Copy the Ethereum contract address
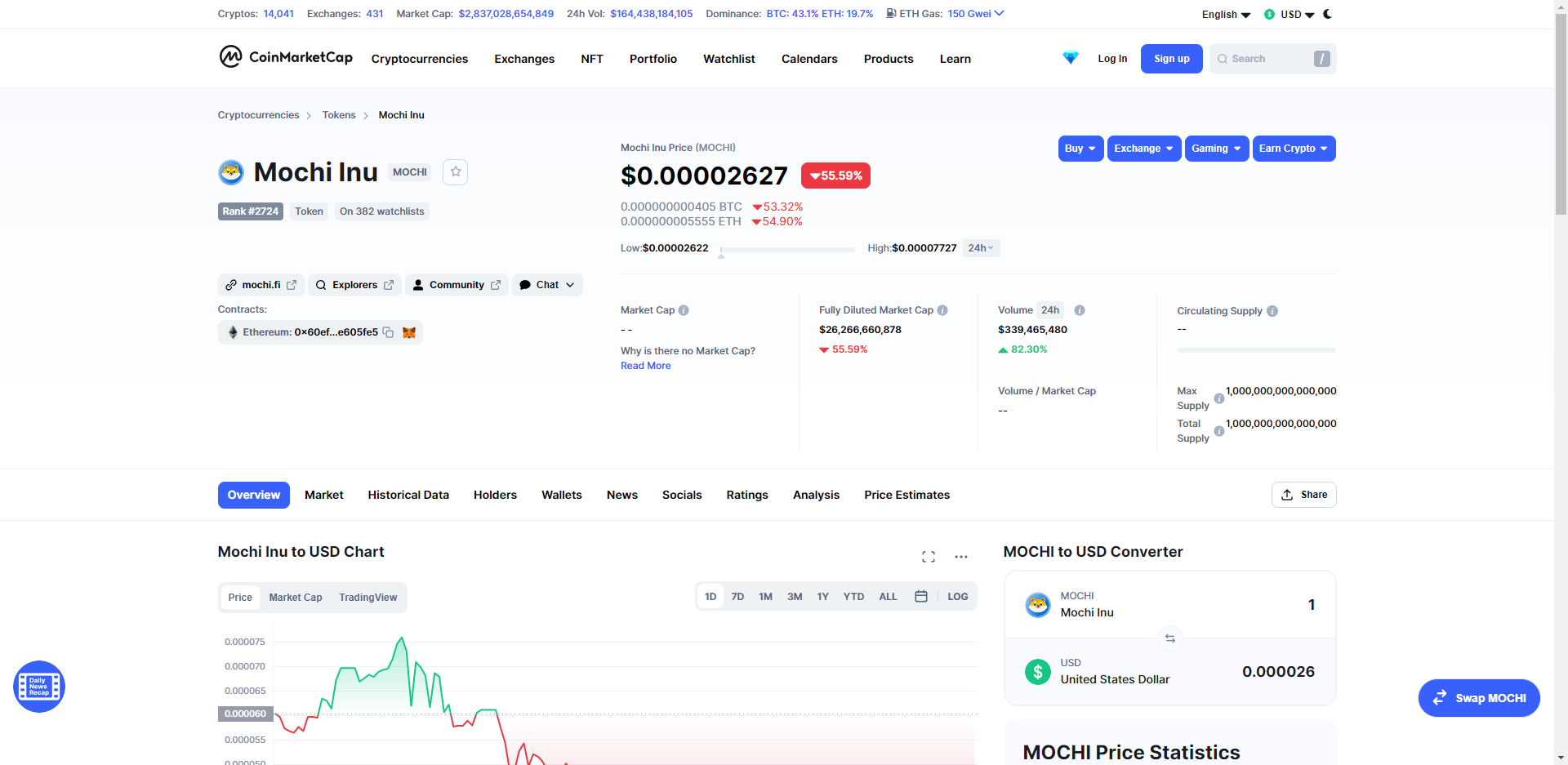Viewport: 1568px width, 765px height. point(389,332)
